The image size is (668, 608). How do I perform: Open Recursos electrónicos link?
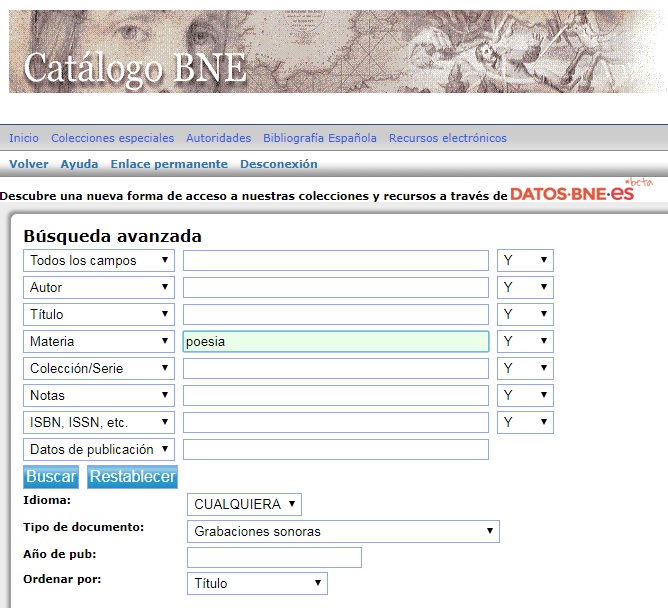pyautogui.click(x=448, y=138)
